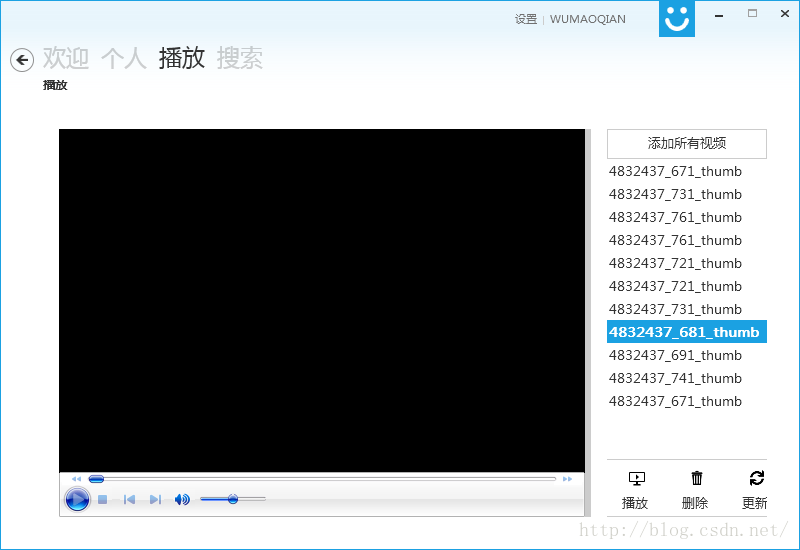Delete the selected video with the 删除 trash icon

(696, 478)
